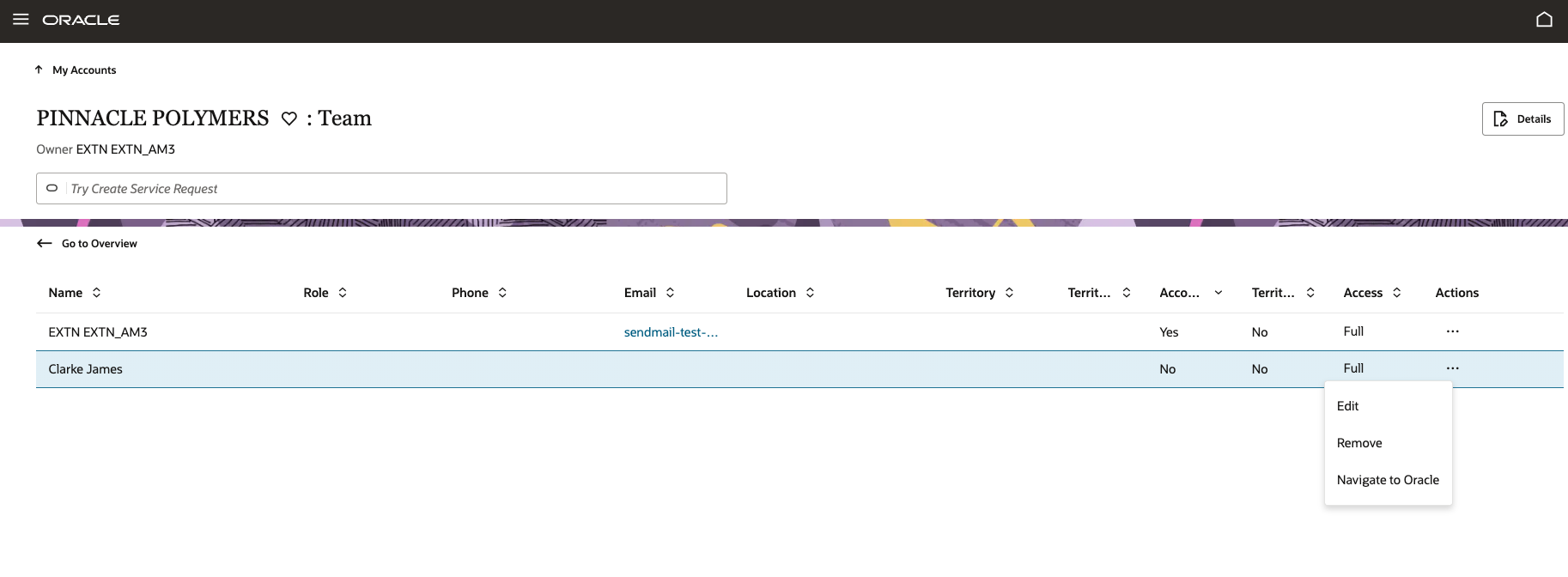
Task: Click the Location column header label
Action: [771, 293]
